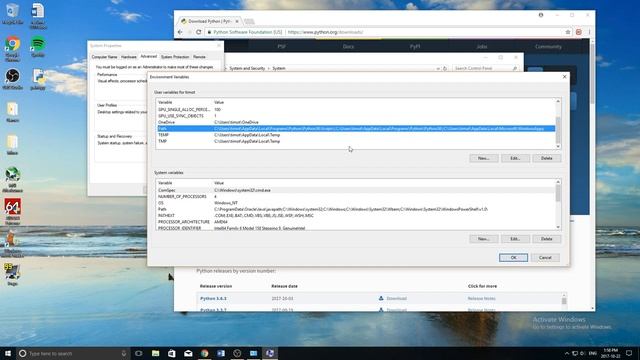Open Microsoft Store from the taskbar
Viewport: 640px width, 360px height.
[172, 353]
